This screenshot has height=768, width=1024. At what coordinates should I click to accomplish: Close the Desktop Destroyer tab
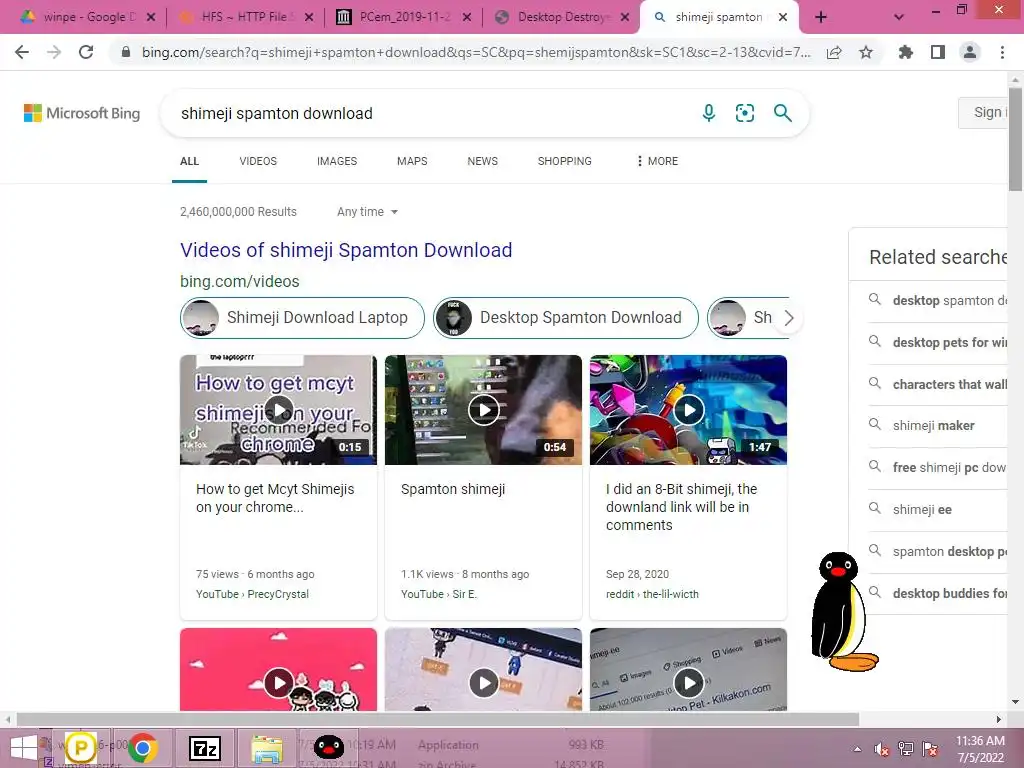coord(625,18)
